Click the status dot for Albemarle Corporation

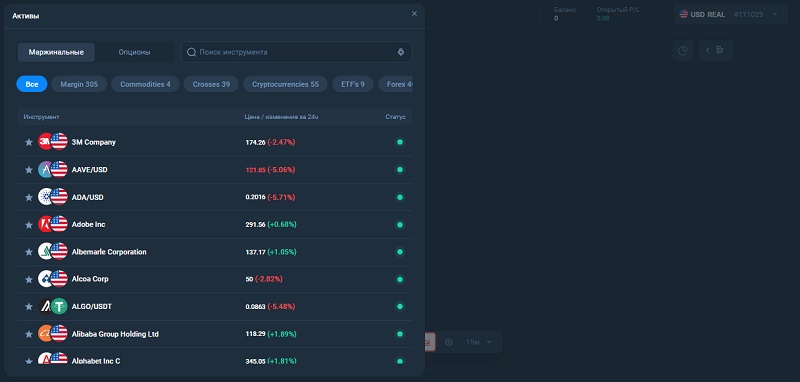point(400,251)
